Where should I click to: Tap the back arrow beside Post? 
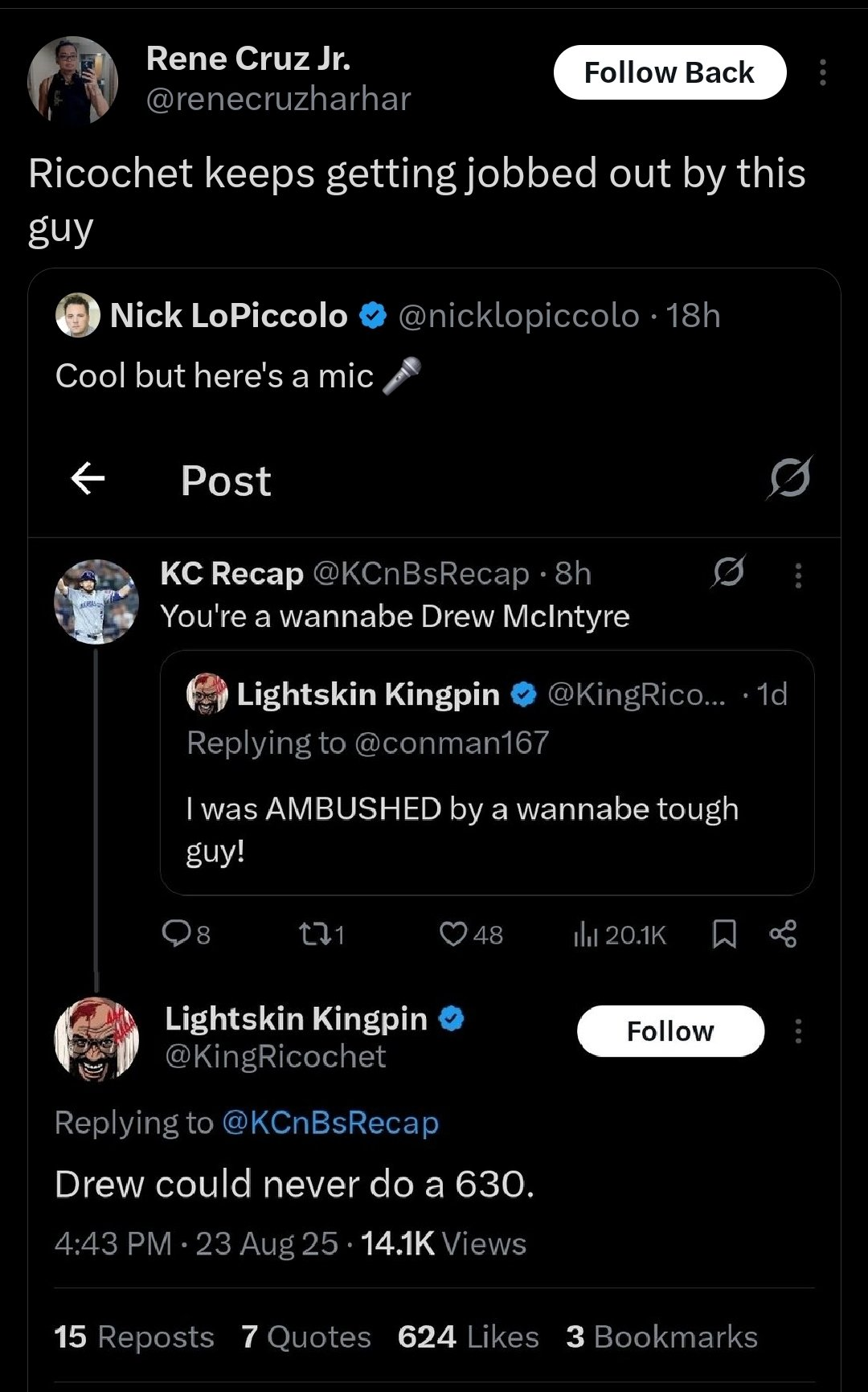point(88,480)
